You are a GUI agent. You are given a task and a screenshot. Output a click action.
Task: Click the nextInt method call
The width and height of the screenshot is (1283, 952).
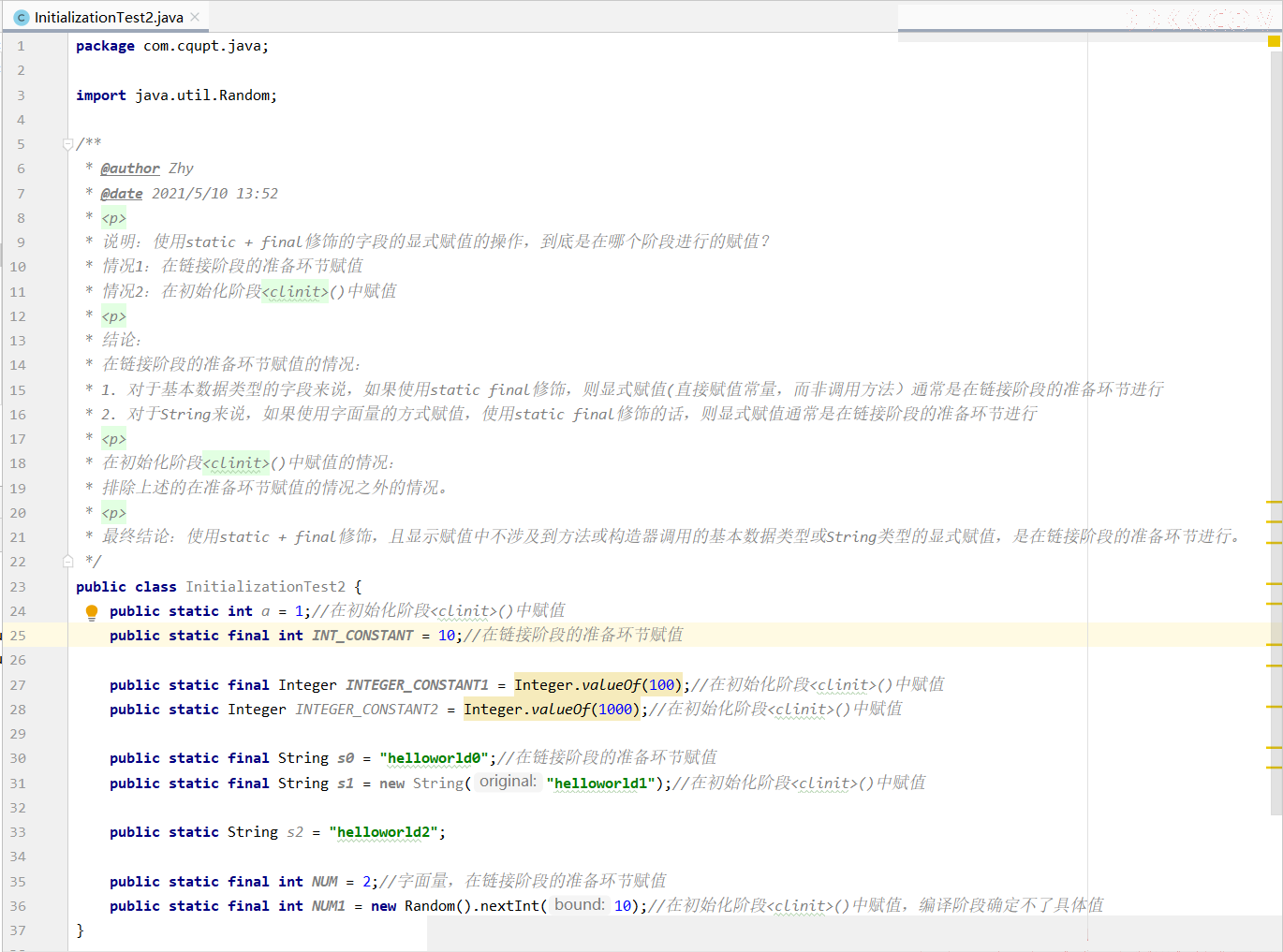coord(510,906)
